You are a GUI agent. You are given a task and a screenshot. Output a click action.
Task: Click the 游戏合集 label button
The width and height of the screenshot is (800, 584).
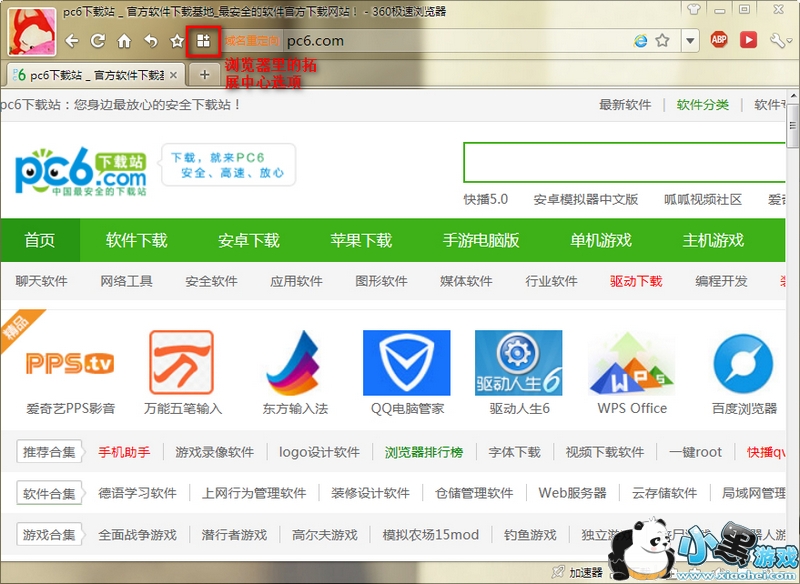[49, 535]
